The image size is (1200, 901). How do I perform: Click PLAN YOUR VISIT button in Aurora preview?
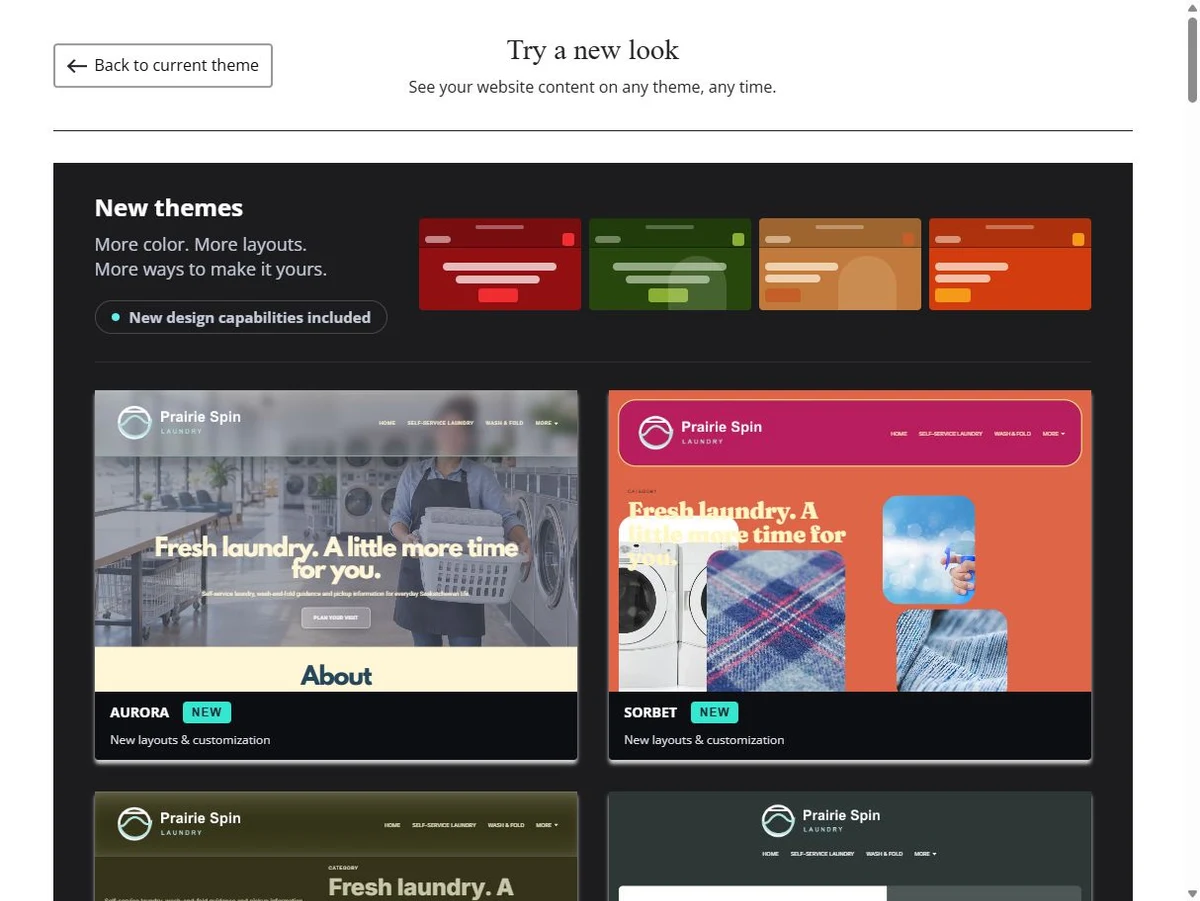[336, 618]
